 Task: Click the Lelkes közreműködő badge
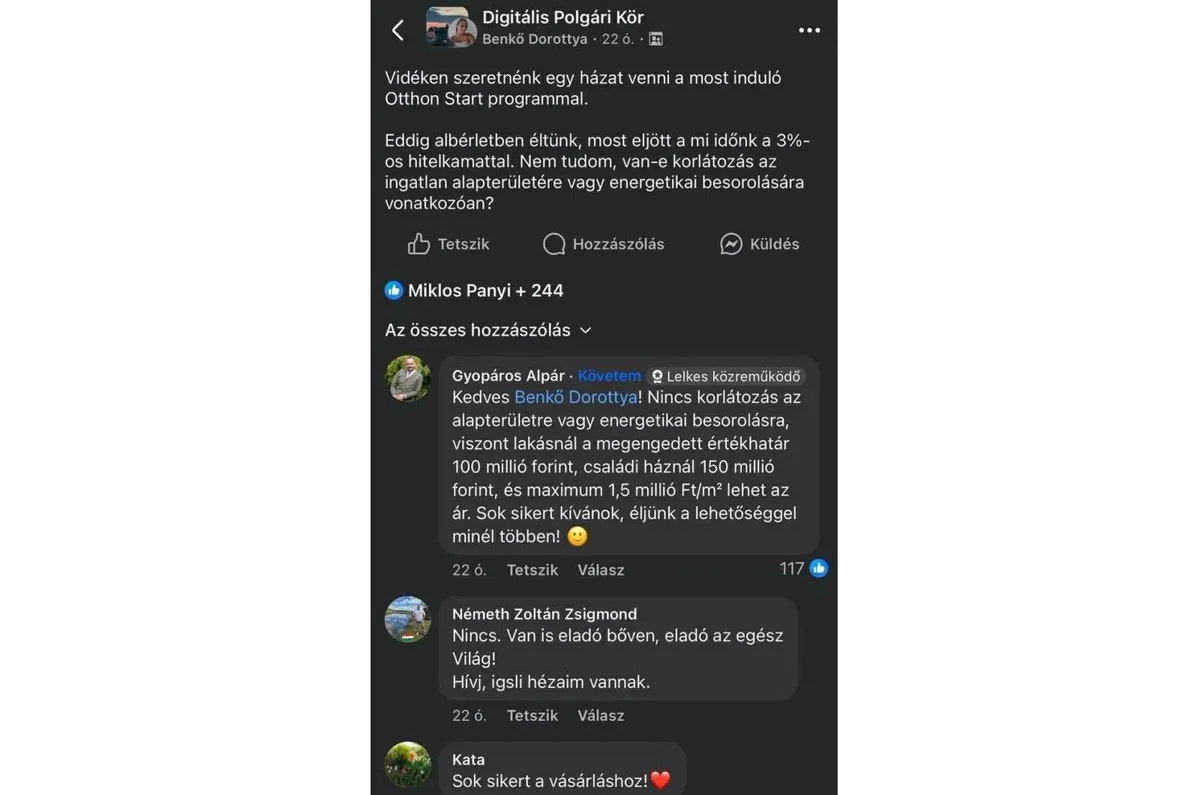[726, 377]
